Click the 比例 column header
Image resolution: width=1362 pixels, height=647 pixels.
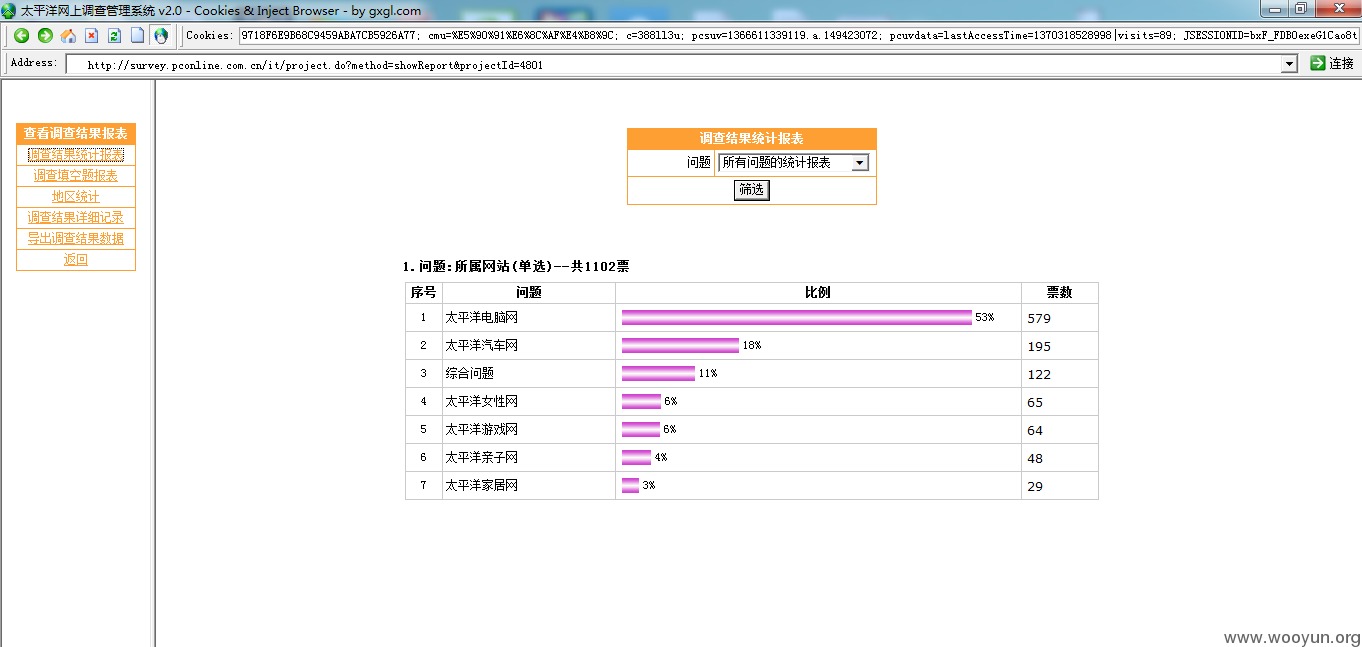(818, 293)
